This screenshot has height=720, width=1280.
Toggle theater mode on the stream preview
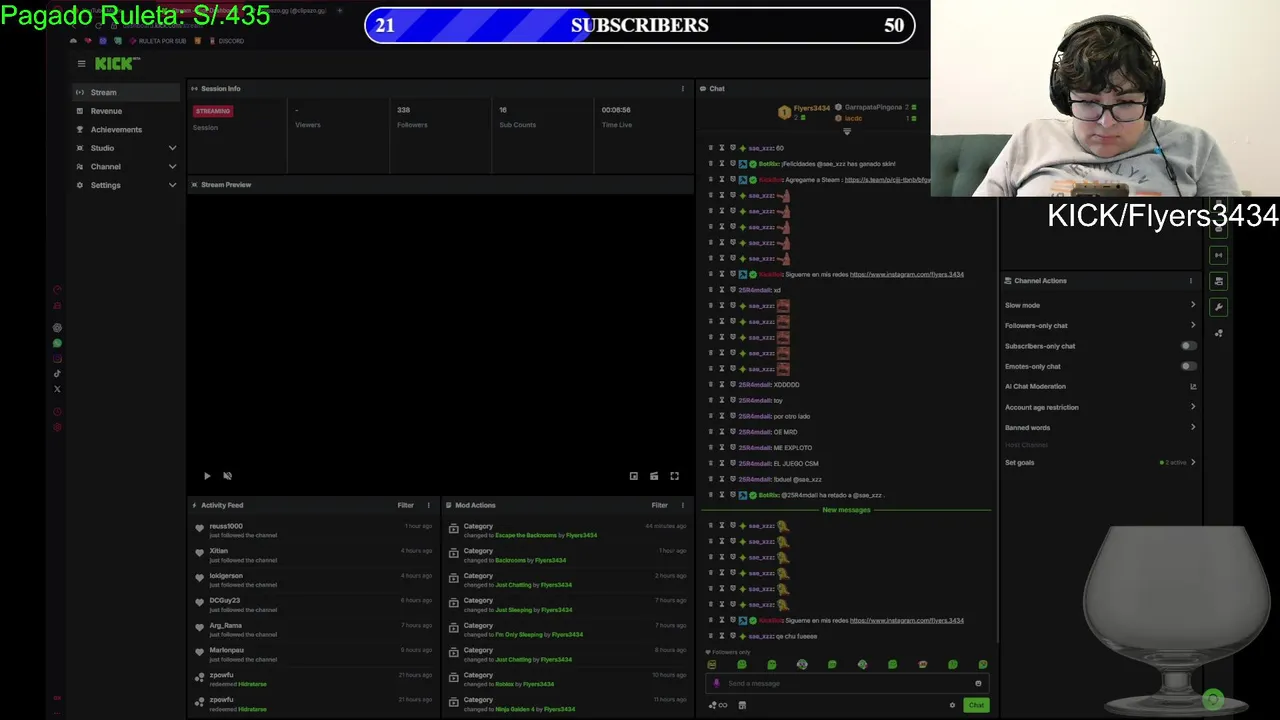654,476
